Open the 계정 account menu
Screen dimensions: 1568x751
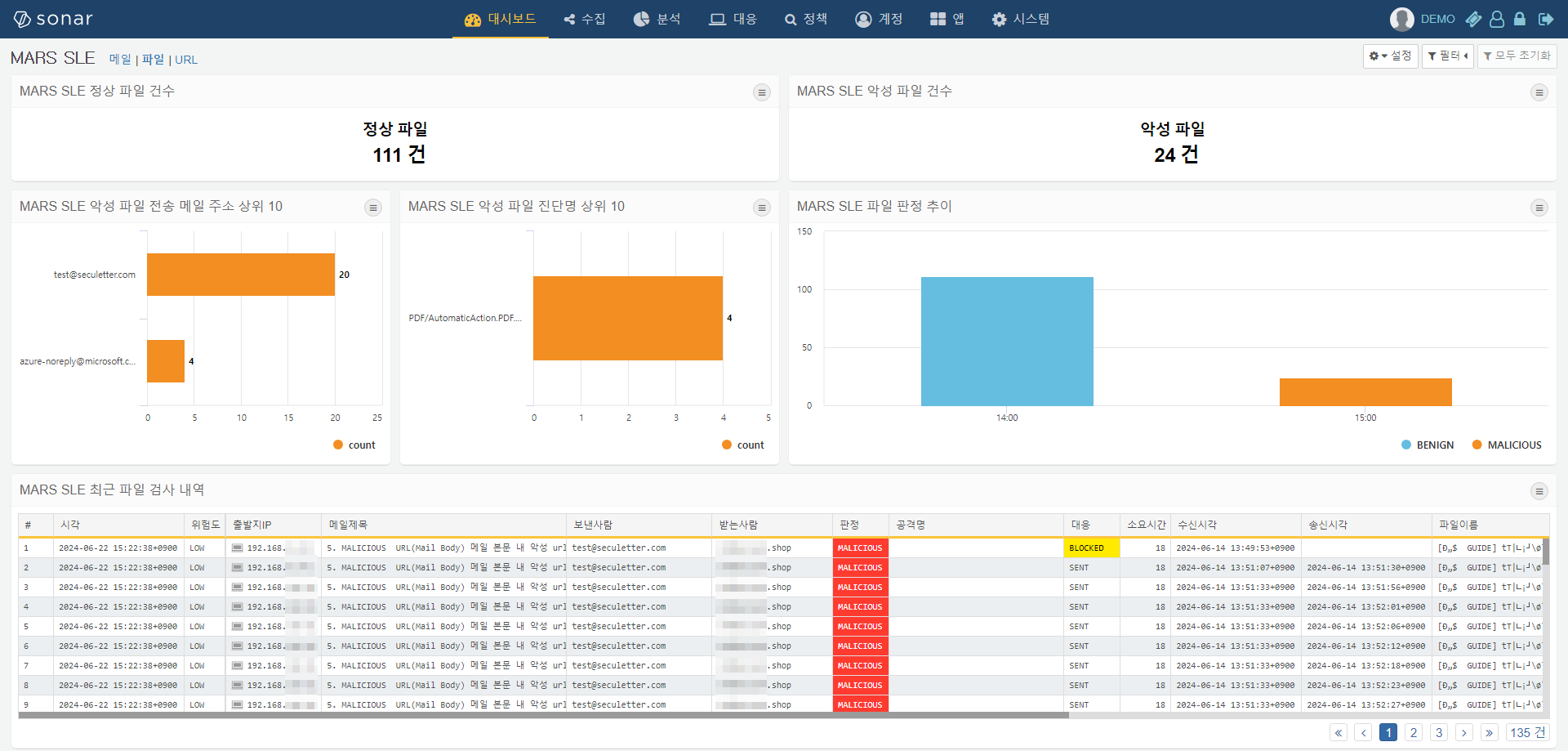[x=879, y=19]
